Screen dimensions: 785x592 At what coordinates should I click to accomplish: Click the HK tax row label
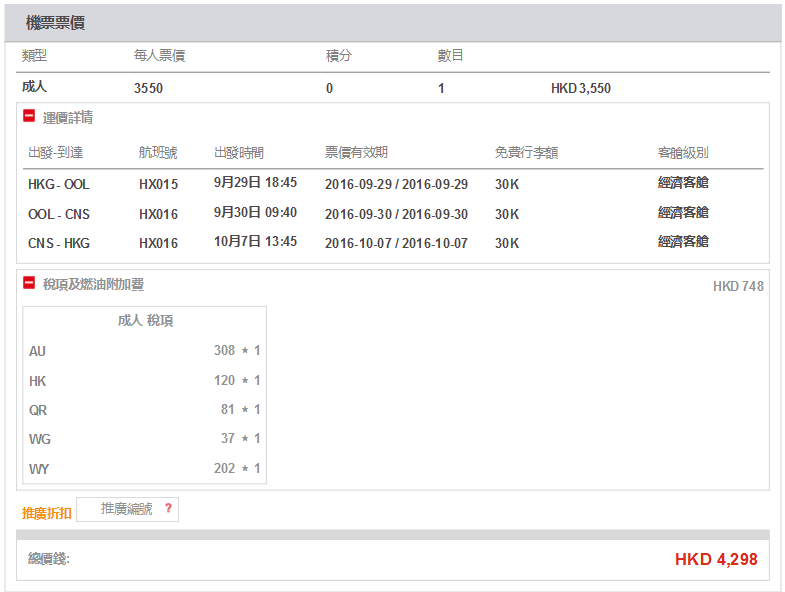coord(37,382)
